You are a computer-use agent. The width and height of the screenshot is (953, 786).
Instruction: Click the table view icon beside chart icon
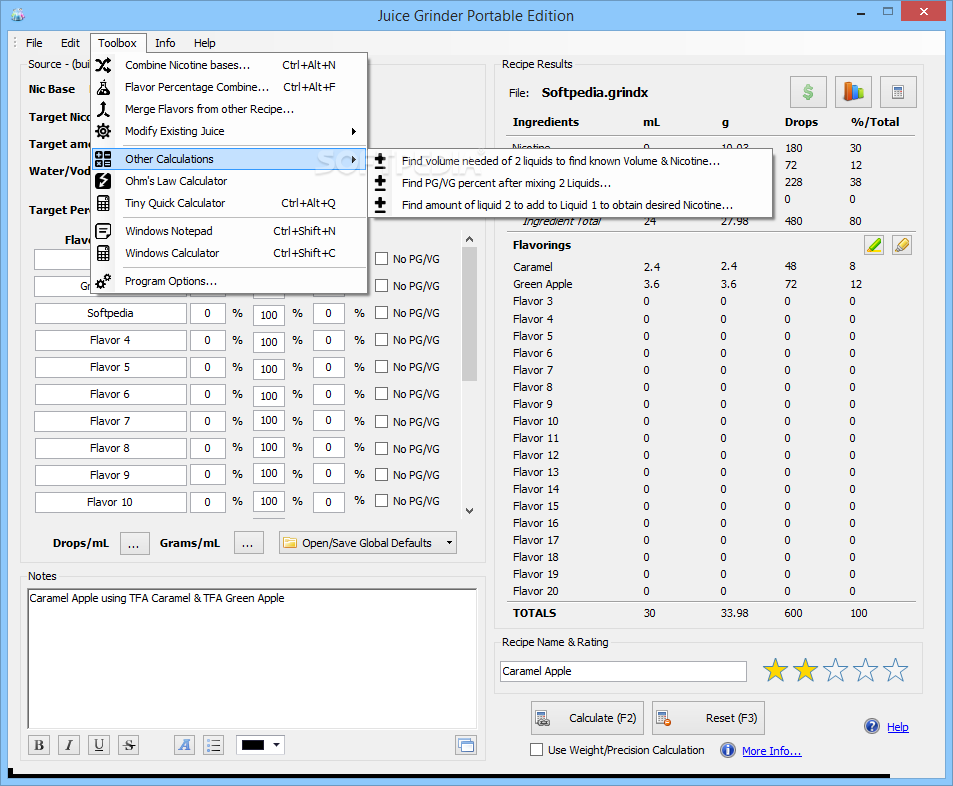click(898, 92)
